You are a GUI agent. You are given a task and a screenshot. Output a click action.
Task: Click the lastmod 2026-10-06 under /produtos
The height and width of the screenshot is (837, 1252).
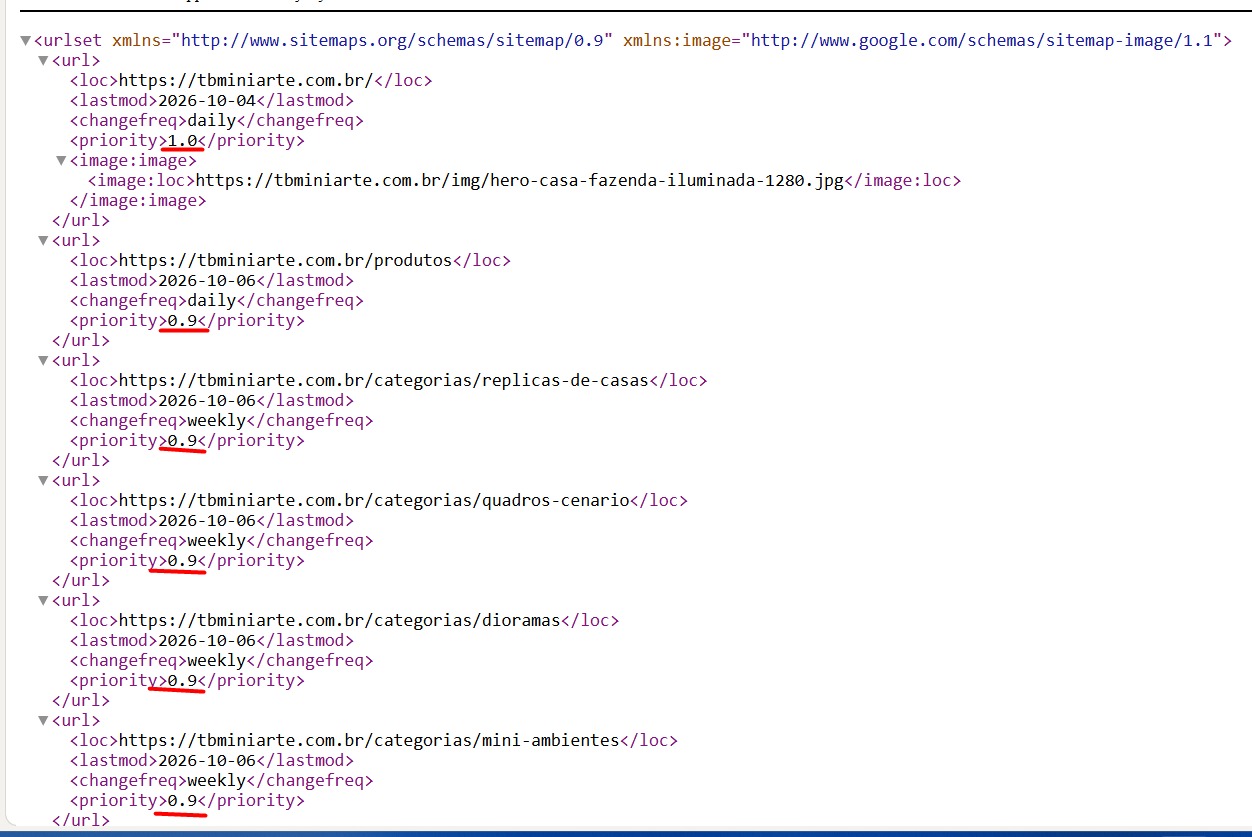(207, 280)
